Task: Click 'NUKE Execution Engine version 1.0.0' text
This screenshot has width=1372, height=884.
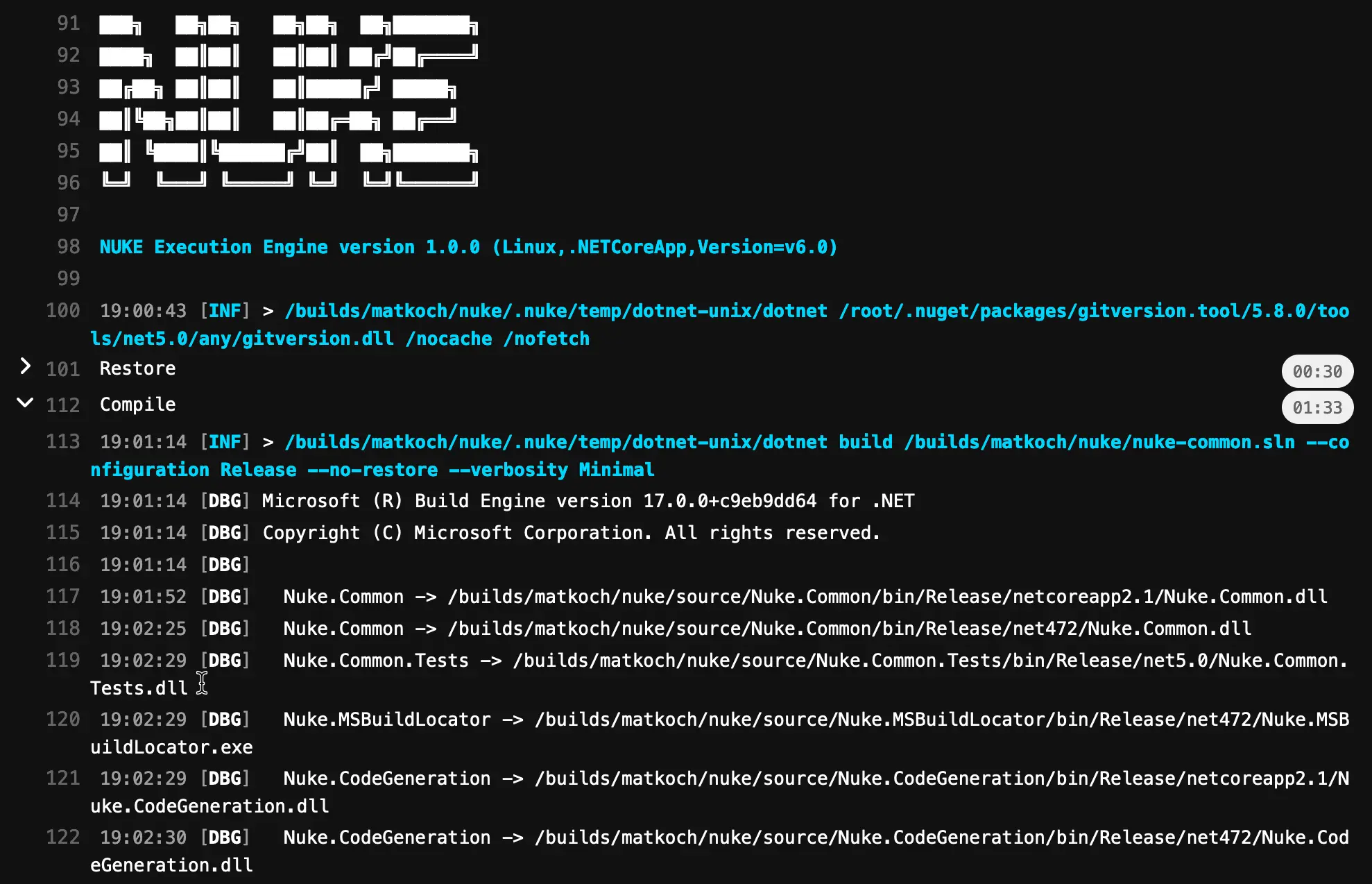Action: [x=290, y=247]
